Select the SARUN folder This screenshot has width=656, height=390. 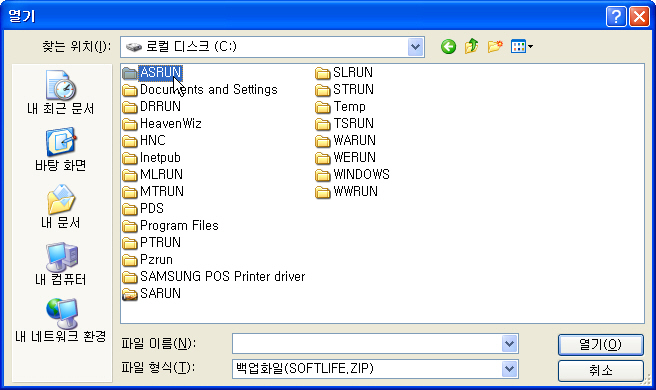pyautogui.click(x=152, y=294)
